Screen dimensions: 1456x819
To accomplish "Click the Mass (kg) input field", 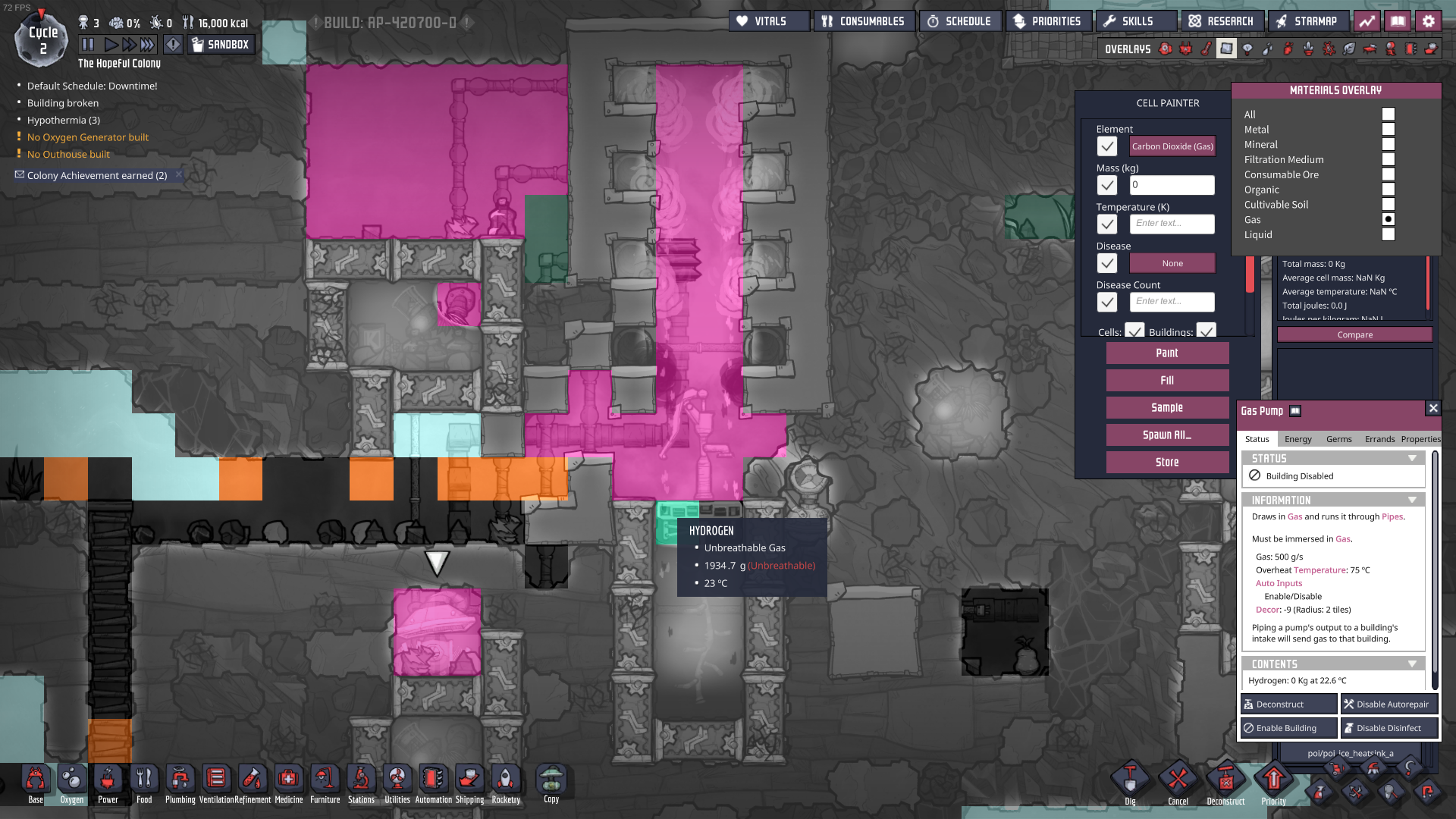I will 1172,184.
